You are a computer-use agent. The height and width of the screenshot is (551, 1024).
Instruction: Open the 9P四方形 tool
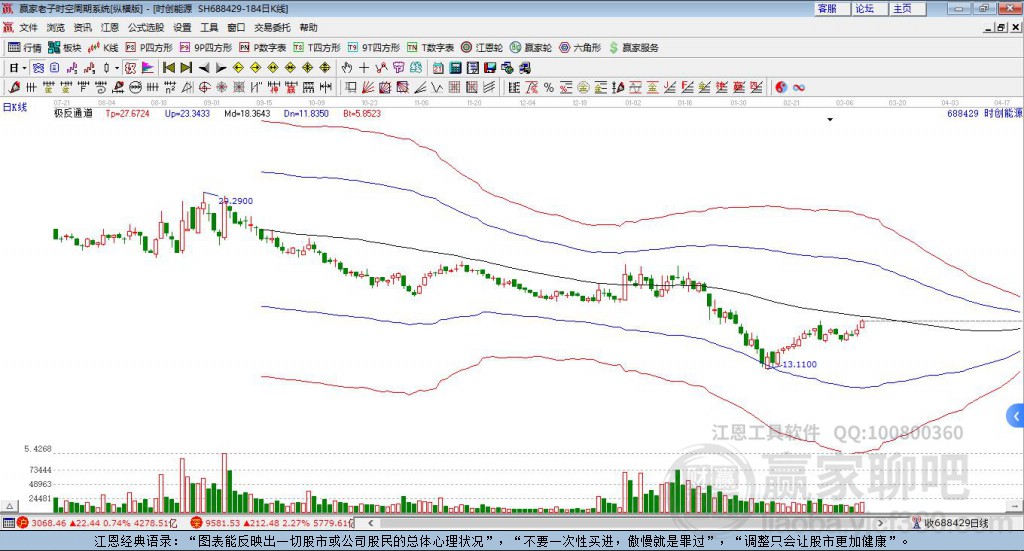point(206,48)
